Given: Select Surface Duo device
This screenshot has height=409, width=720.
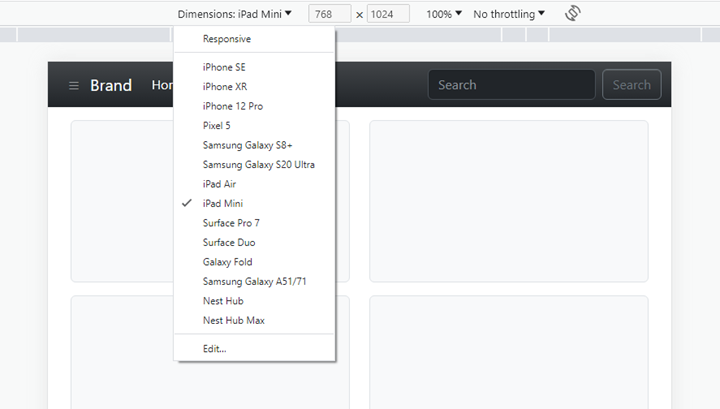Looking at the screenshot, I should (254, 242).
